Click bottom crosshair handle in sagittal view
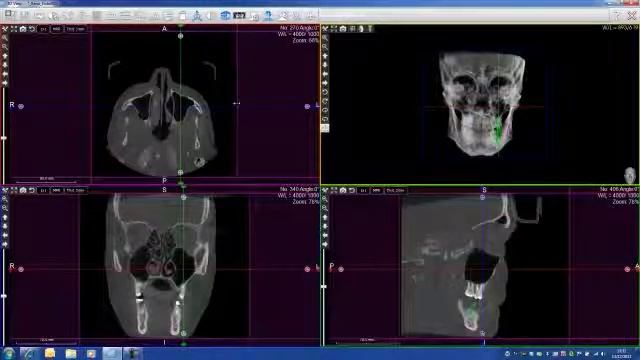The height and width of the screenshot is (360, 640). [x=482, y=333]
